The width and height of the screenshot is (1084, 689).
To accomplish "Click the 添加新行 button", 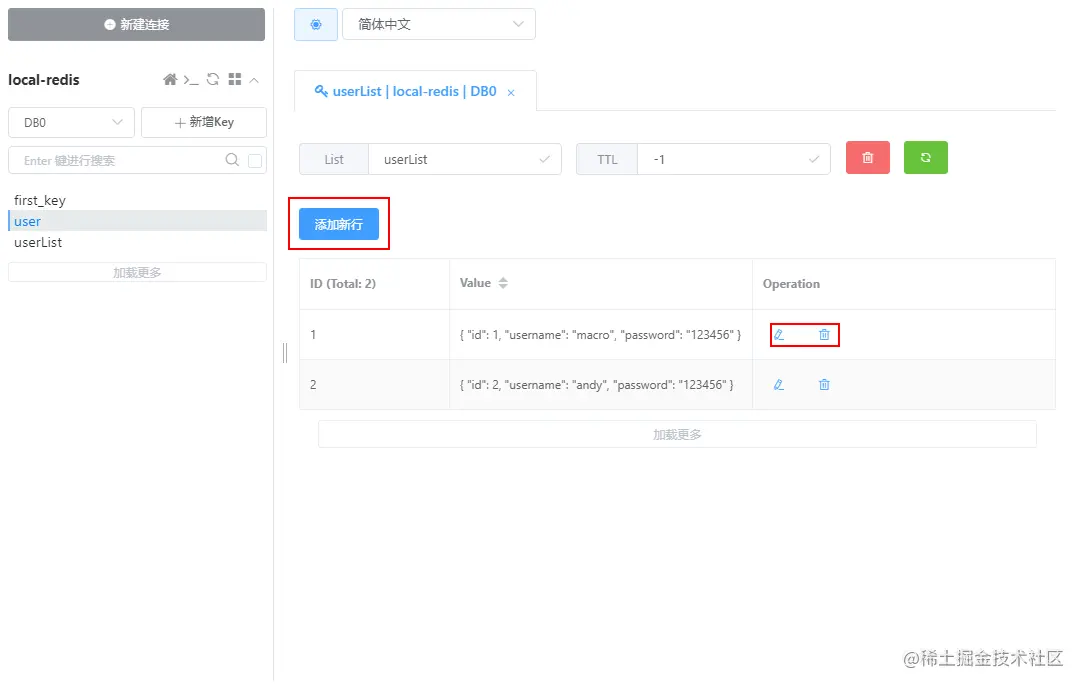I will coord(339,224).
